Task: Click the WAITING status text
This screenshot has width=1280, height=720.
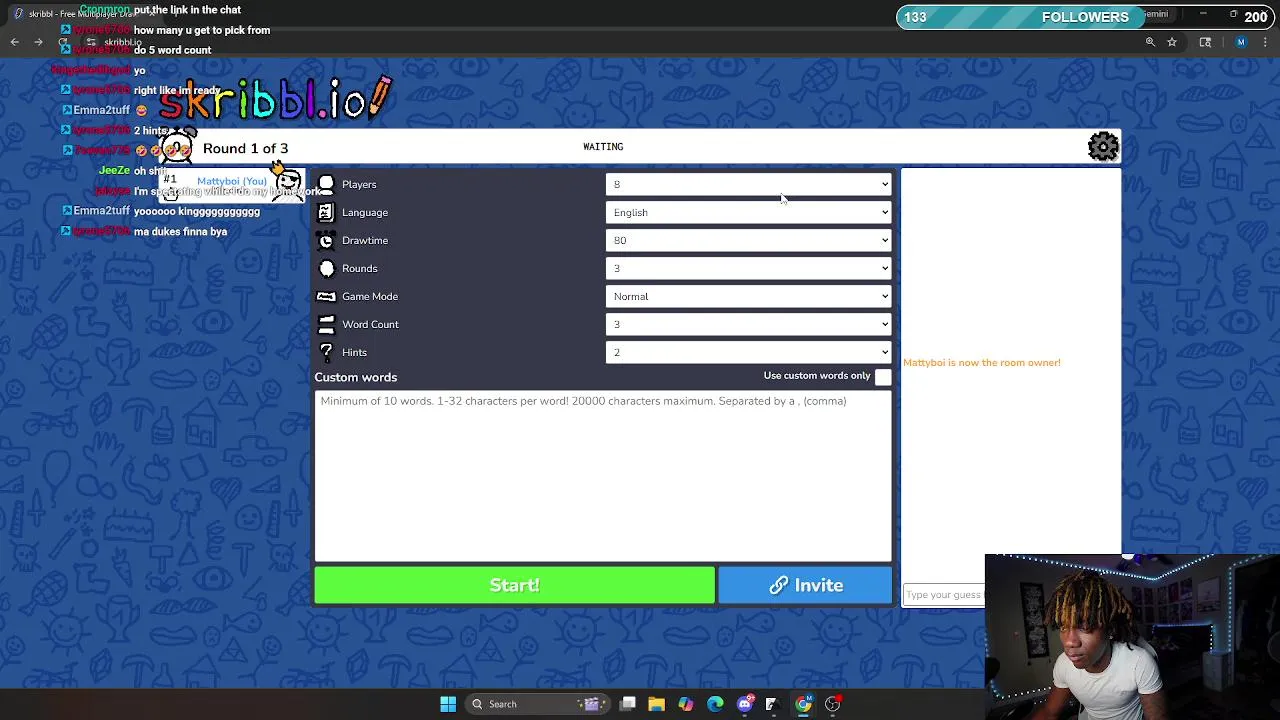Action: pyautogui.click(x=603, y=147)
